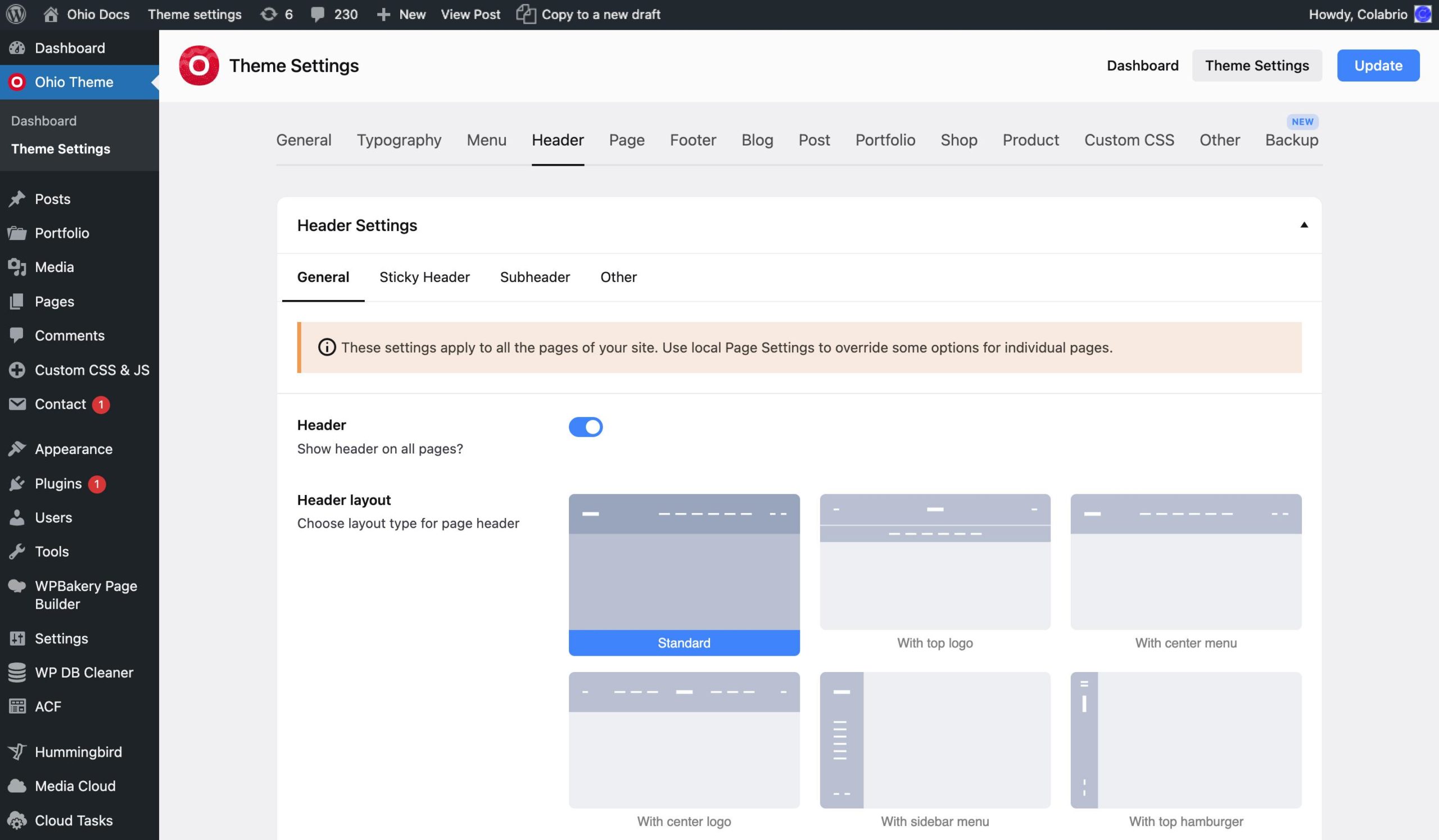Open the Dashboard submenu under Ohio Theme
1439x840 pixels.
coord(44,121)
